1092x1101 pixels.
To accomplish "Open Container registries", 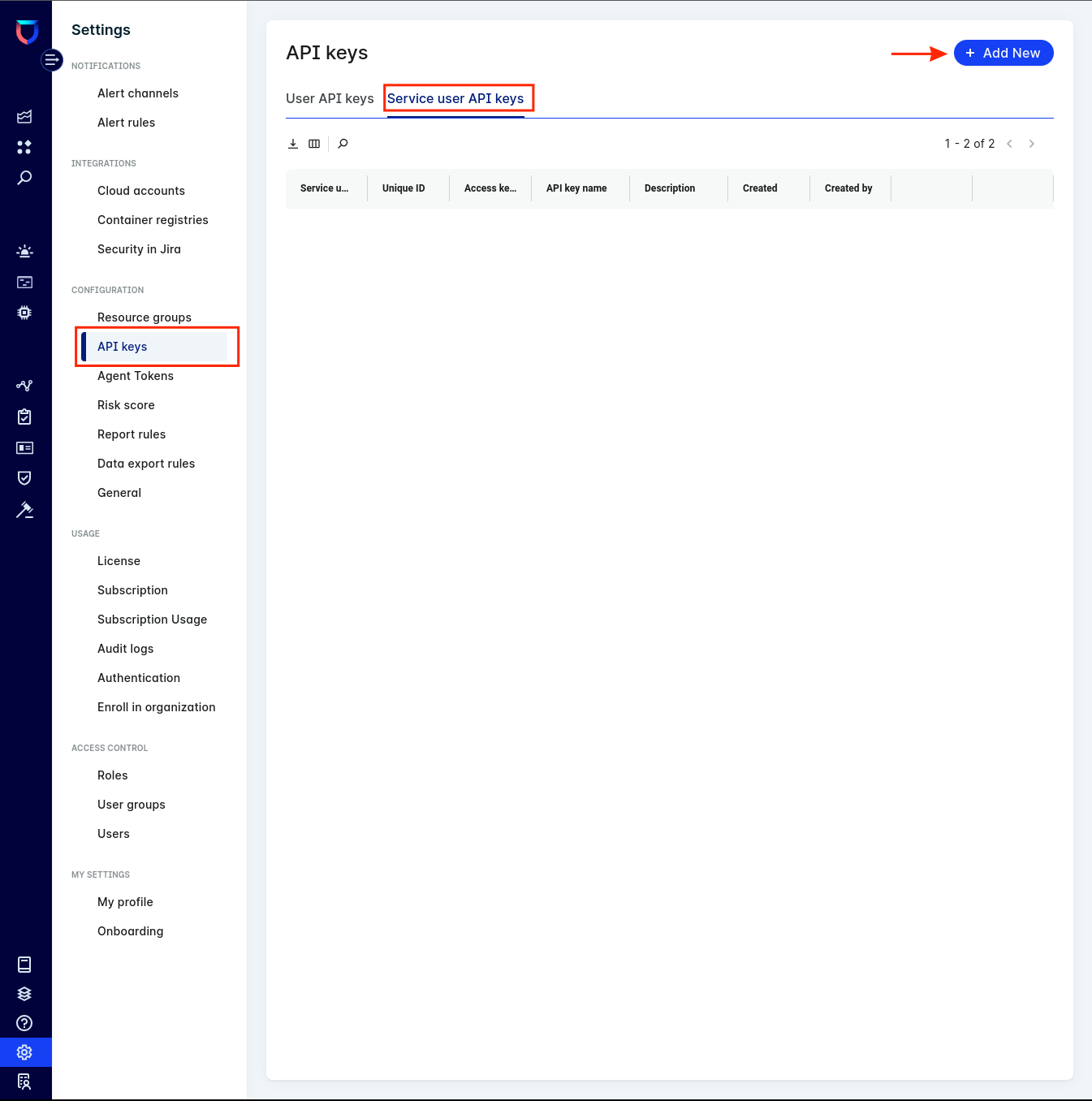I will click(153, 220).
